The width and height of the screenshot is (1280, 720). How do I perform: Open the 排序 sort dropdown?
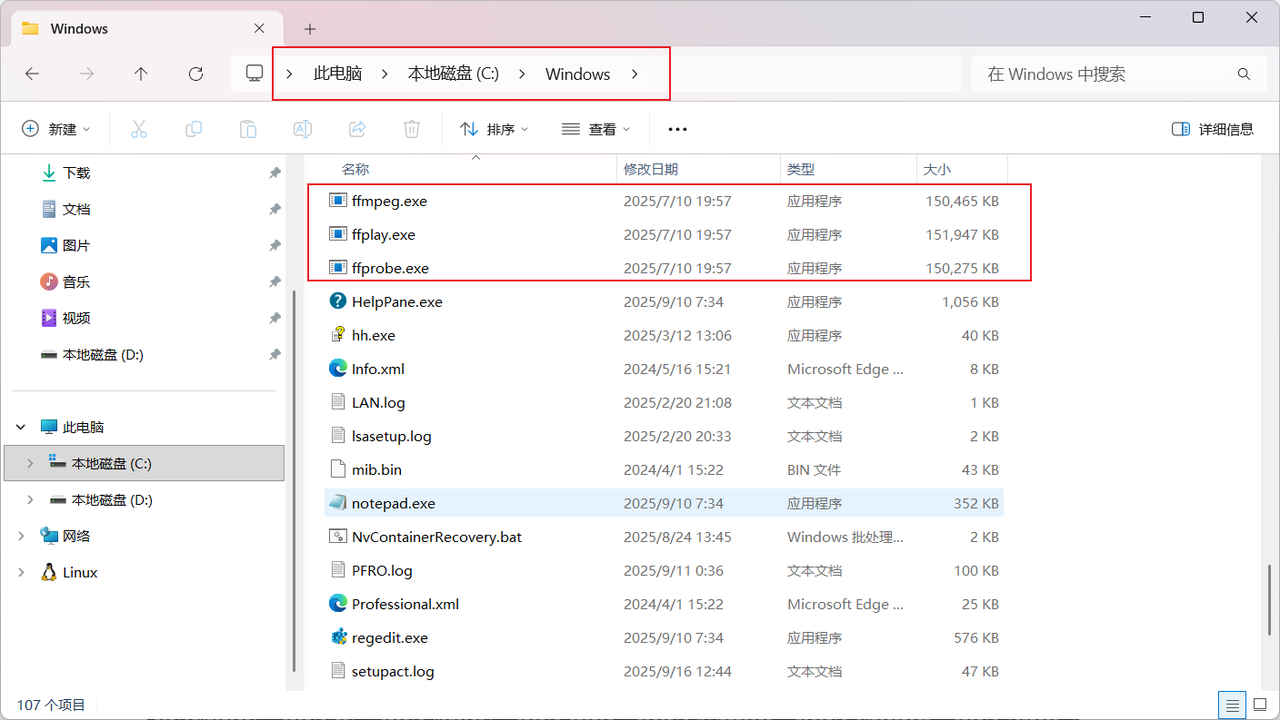(494, 129)
